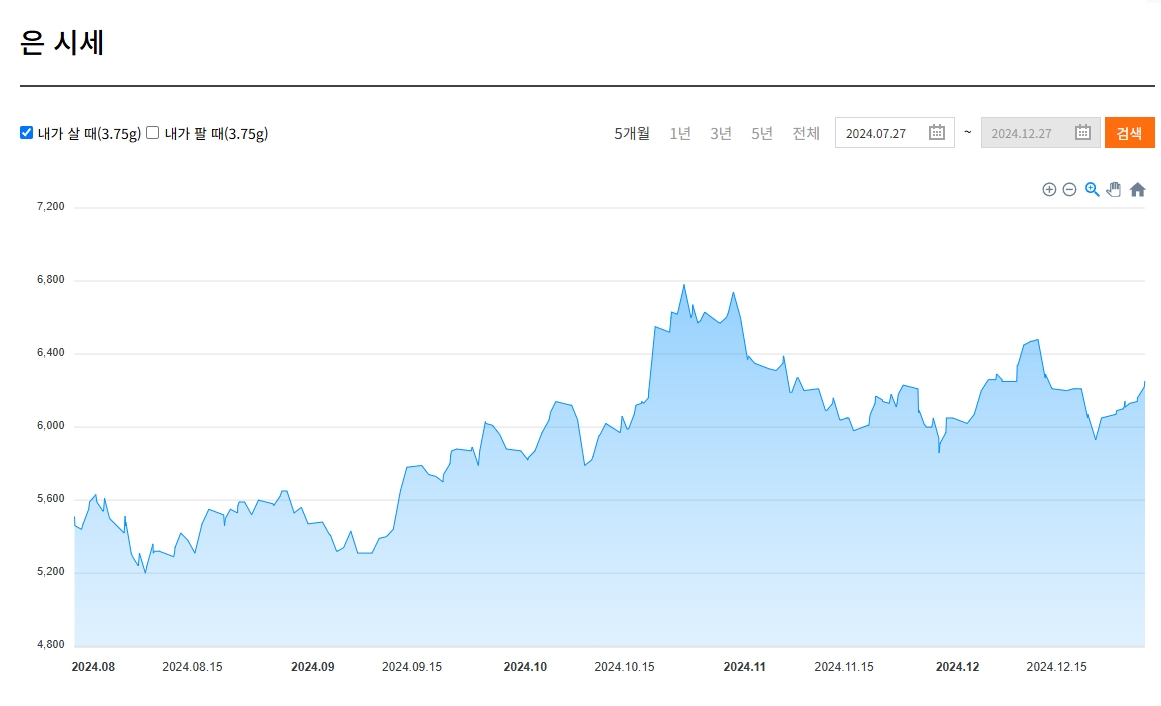
Task: Click the 7,200 y-axis label
Action: pos(50,207)
